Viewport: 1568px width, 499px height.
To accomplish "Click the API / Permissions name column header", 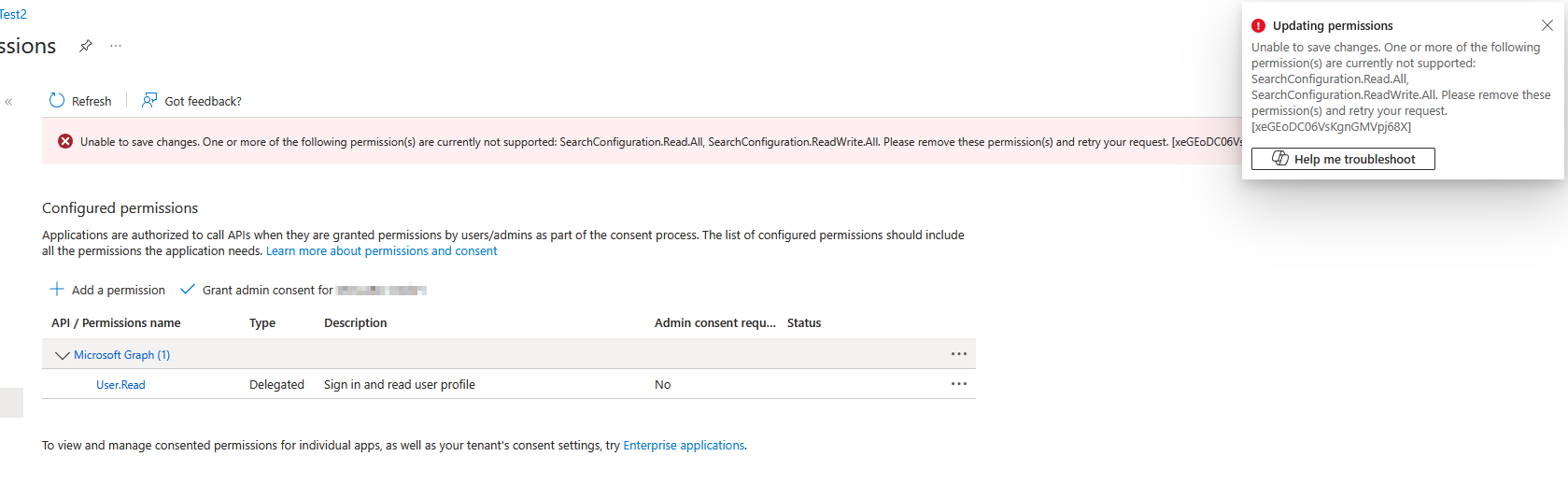I will [116, 323].
